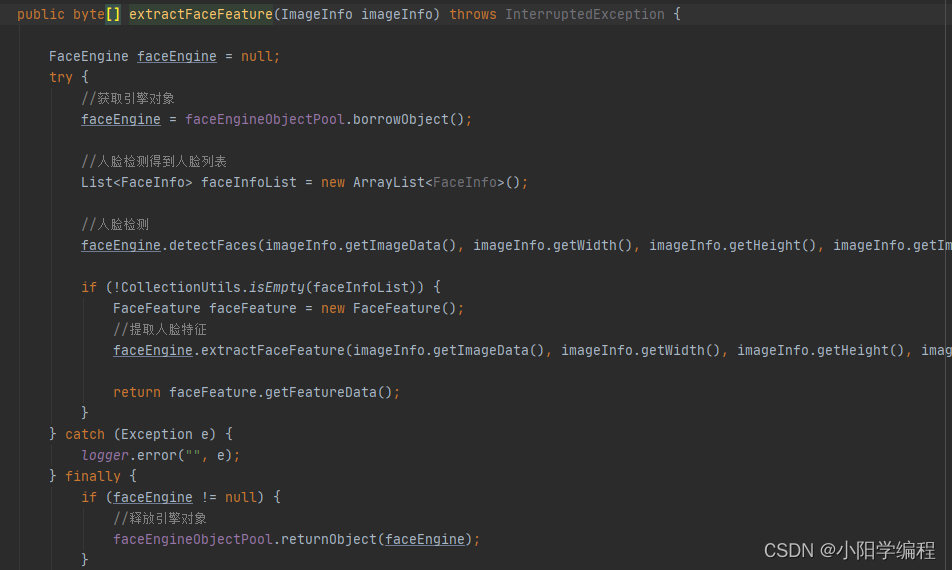Click the extractFaceFeature method name

point(200,14)
